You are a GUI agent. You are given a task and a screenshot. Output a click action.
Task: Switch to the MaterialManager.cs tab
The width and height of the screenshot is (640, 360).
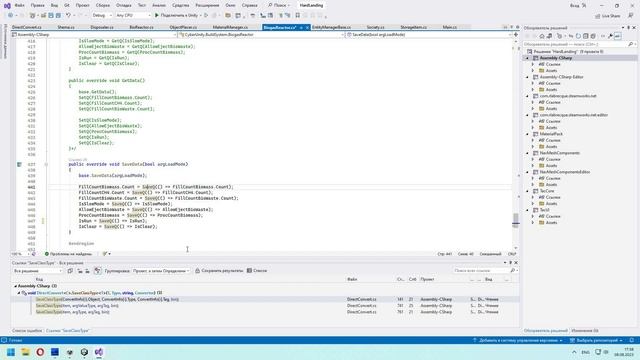coord(230,27)
